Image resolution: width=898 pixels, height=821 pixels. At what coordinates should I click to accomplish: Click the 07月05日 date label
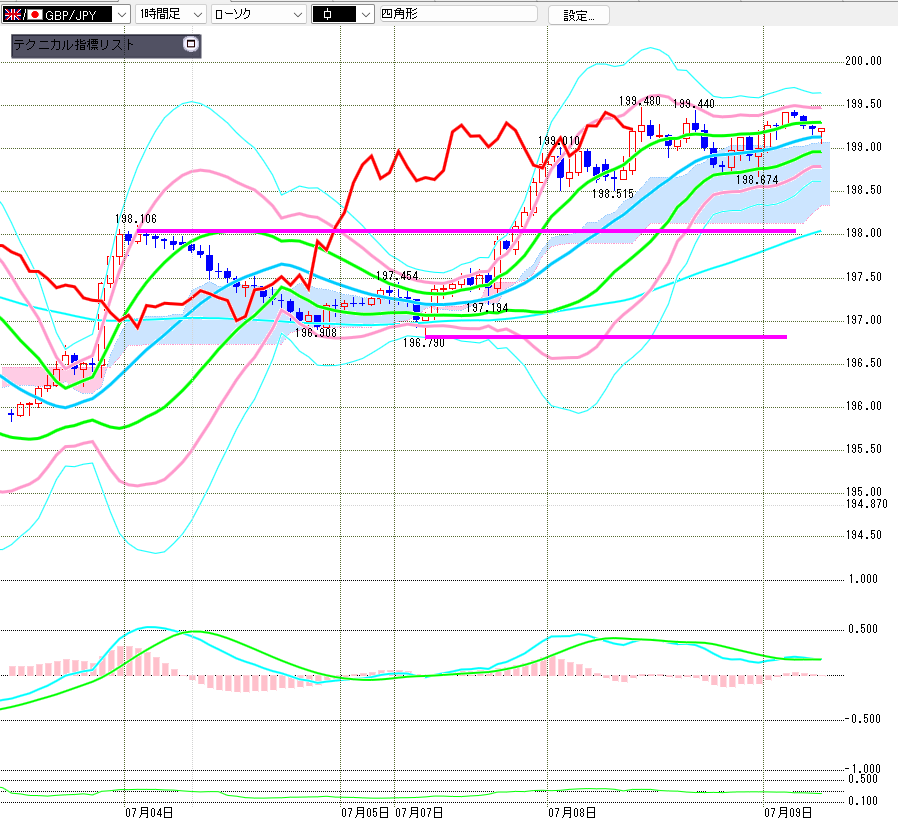(x=365, y=812)
